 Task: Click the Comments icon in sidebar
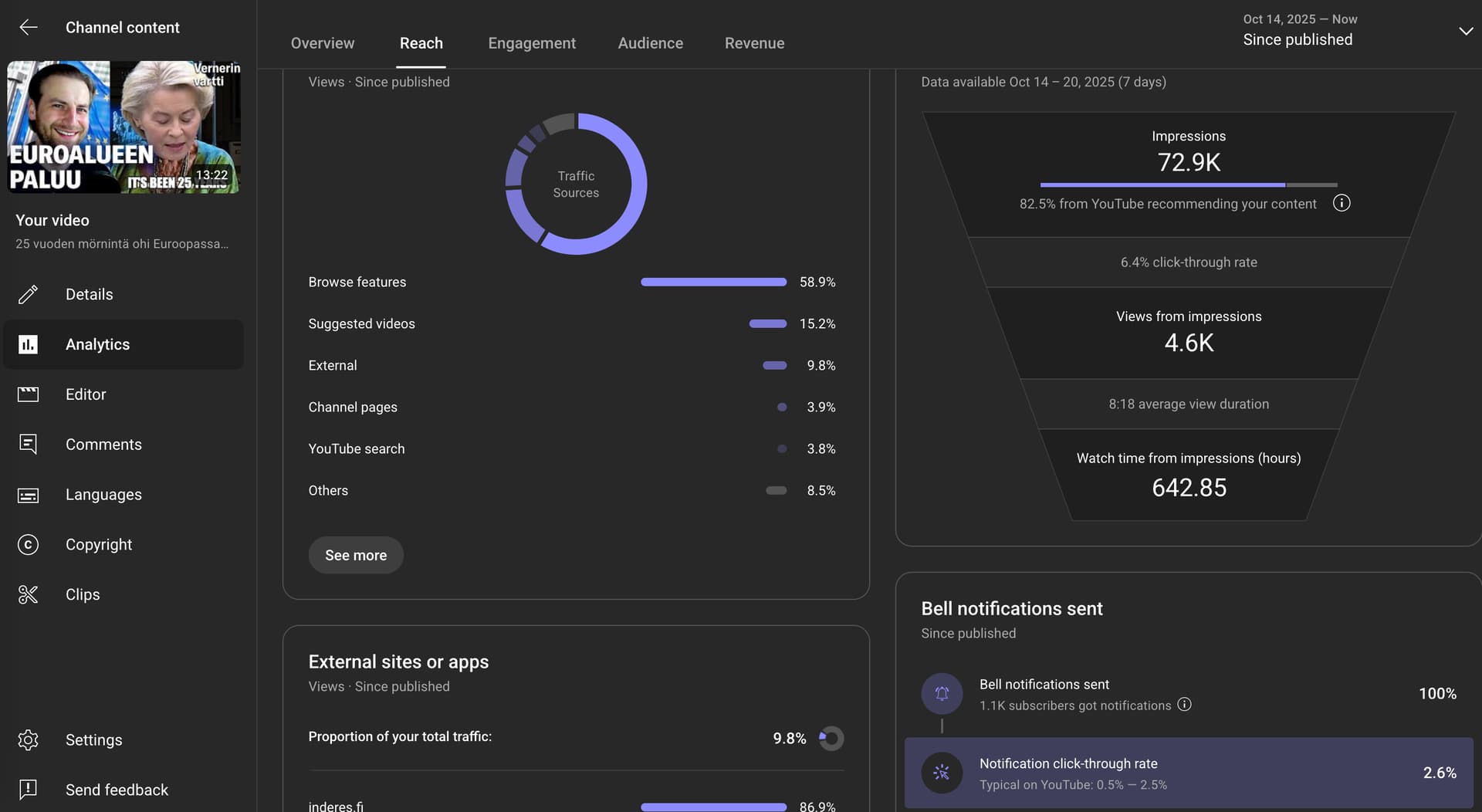pos(29,445)
